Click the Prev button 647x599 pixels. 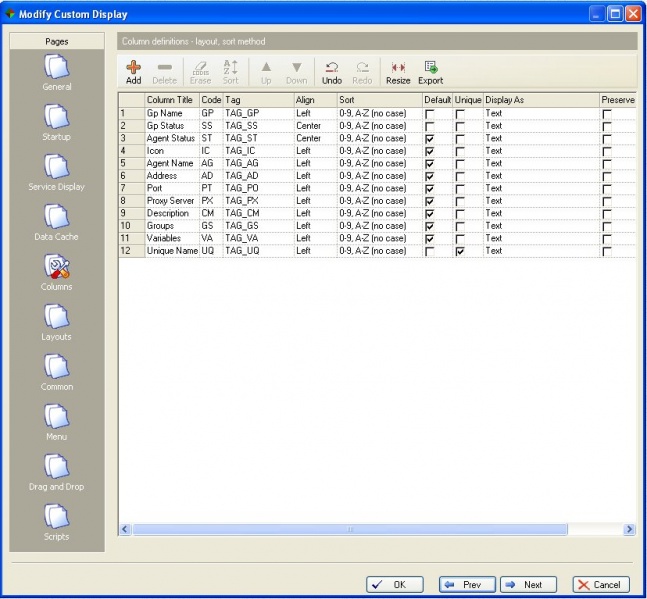click(466, 585)
